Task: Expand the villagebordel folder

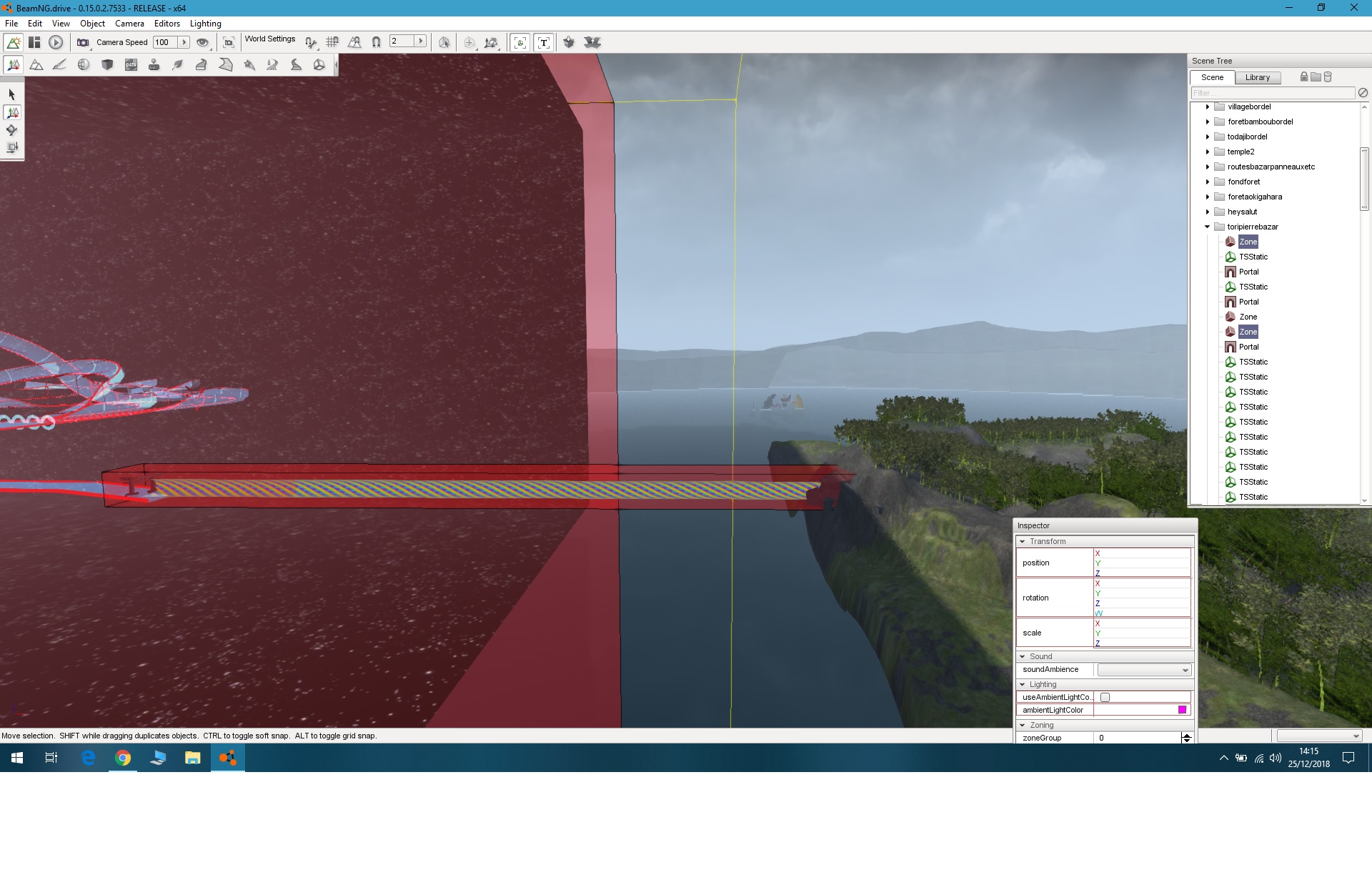Action: (x=1208, y=107)
